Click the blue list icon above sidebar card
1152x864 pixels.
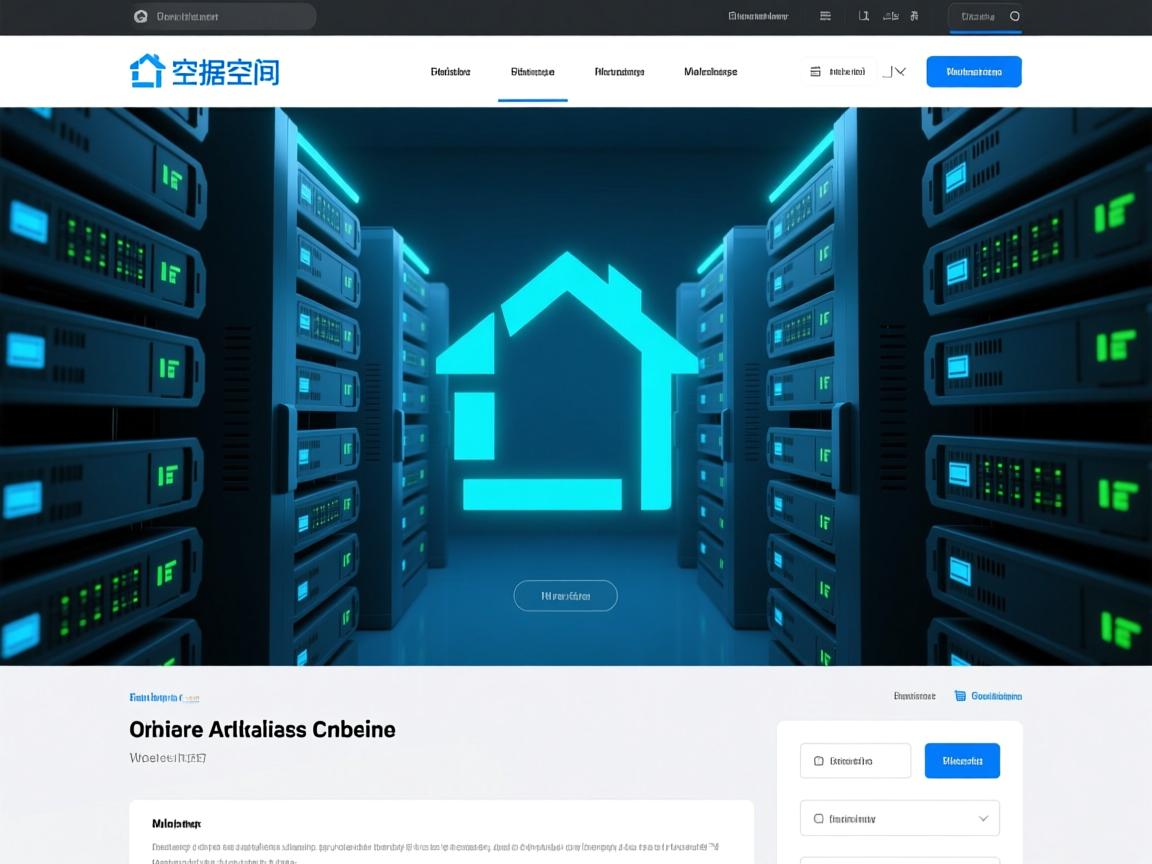(960, 696)
